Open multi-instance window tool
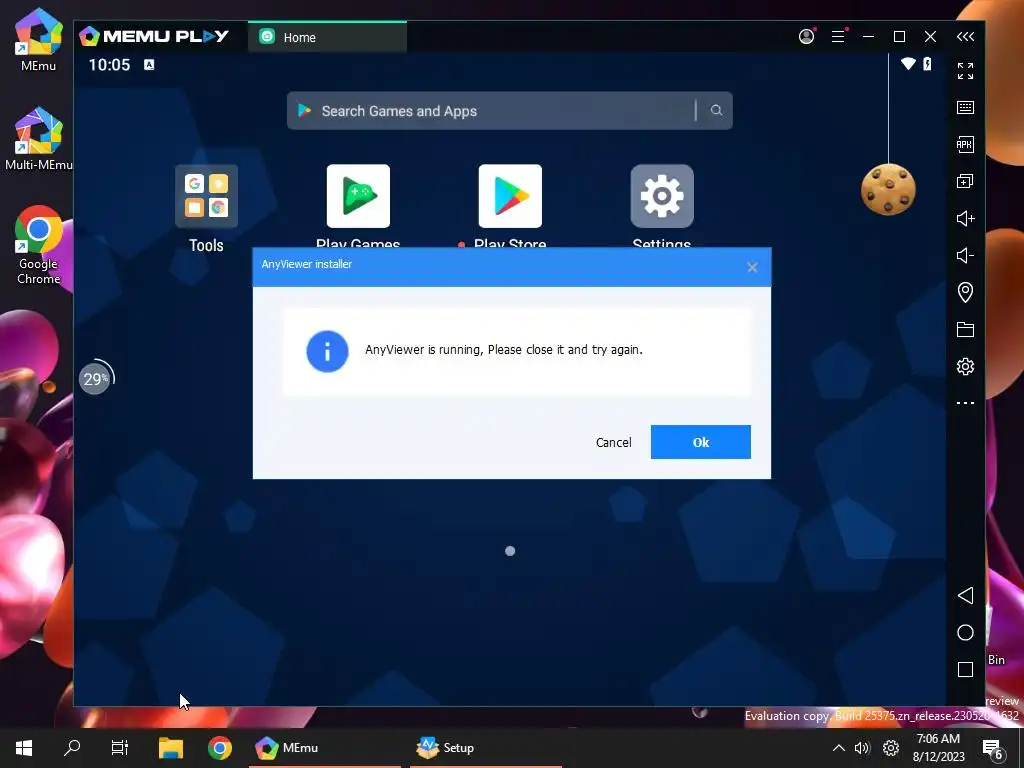 pos(965,181)
